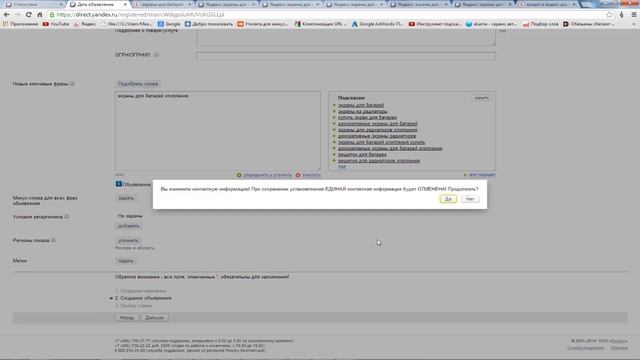The width and height of the screenshot is (640, 360).
Task: Switch to the Дать объявление browser tab
Action: 97,4
